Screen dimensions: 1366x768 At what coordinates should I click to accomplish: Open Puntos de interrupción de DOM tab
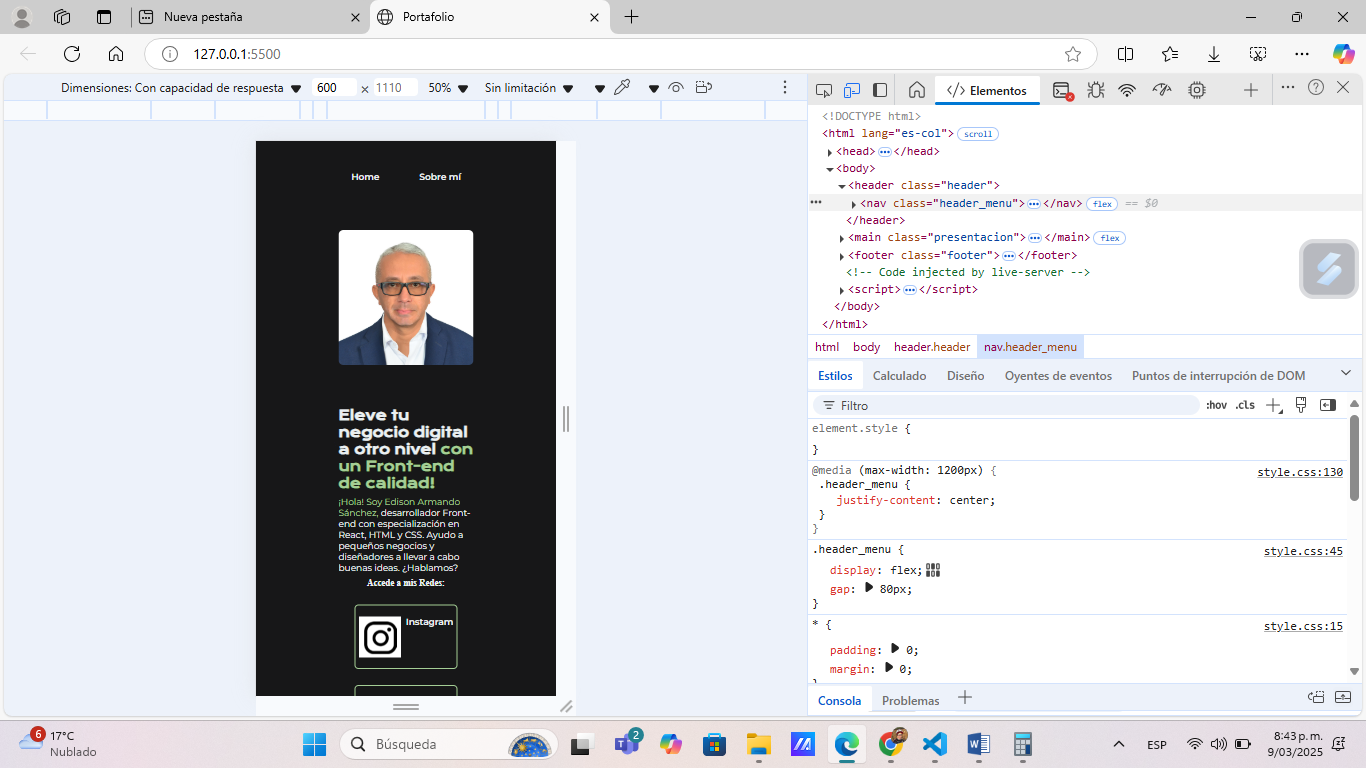[1218, 376]
